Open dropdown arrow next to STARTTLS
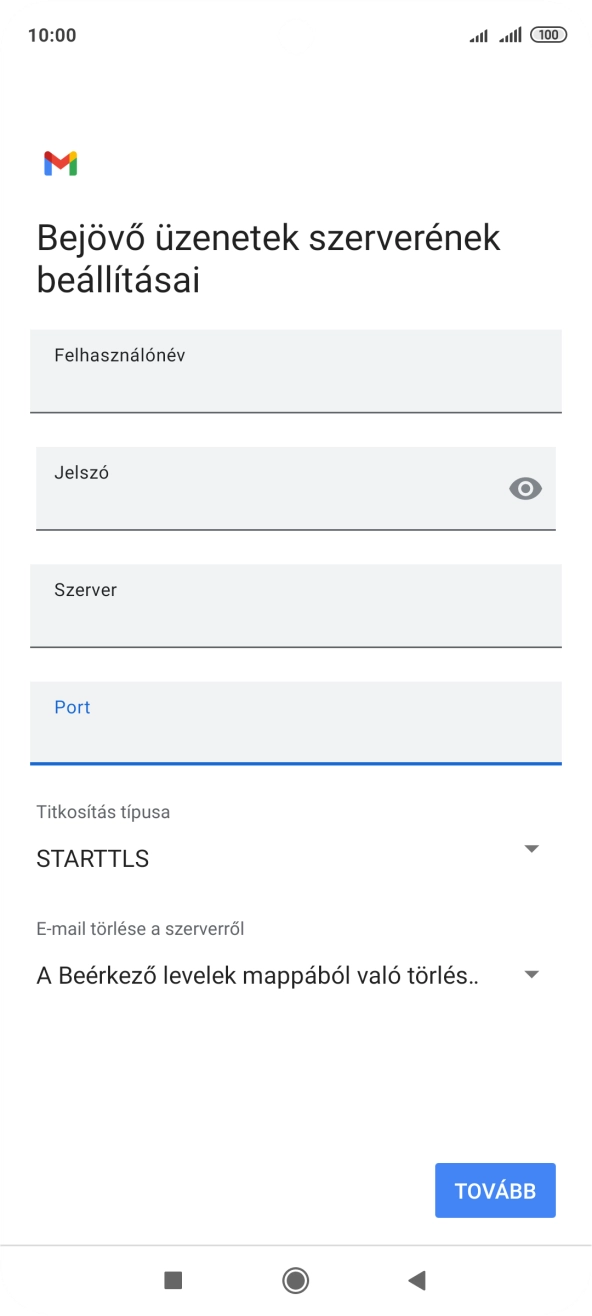 pos(531,846)
